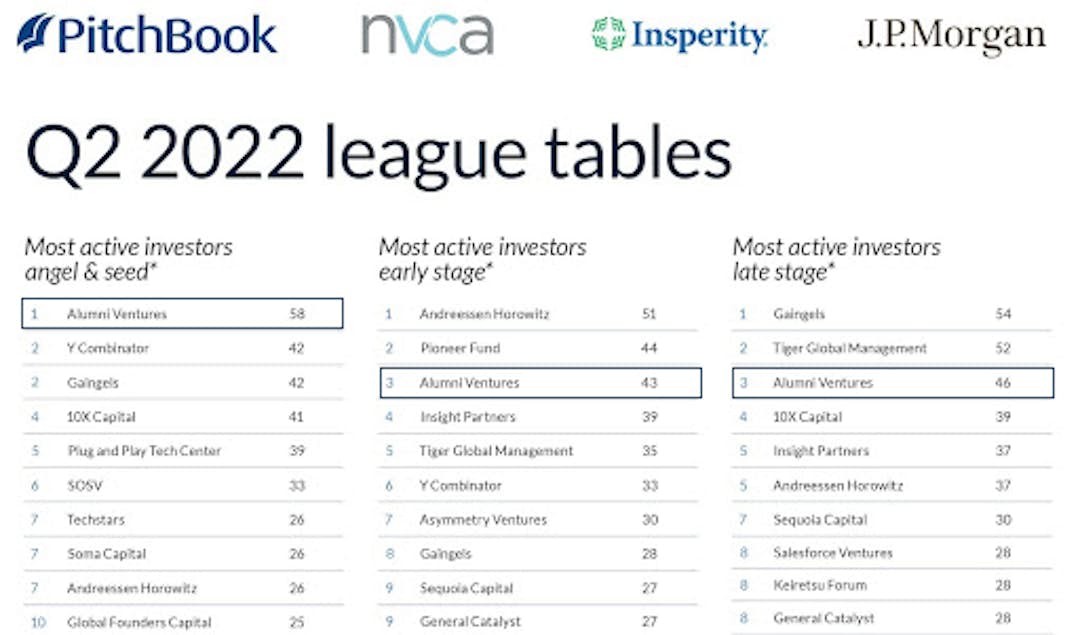The image size is (1080, 635).
Task: Click the PitchBook logo
Action: [x=148, y=35]
